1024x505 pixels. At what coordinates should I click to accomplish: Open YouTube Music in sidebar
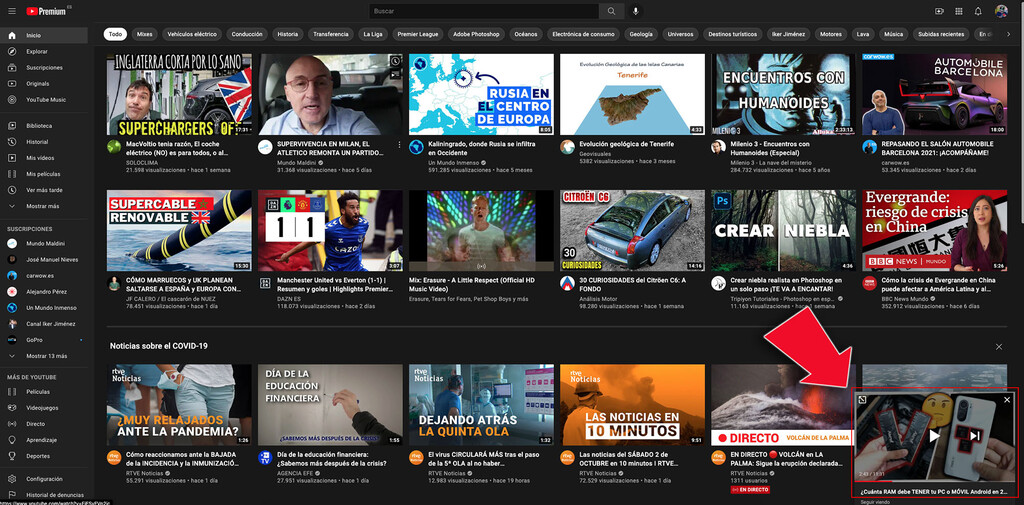44,99
